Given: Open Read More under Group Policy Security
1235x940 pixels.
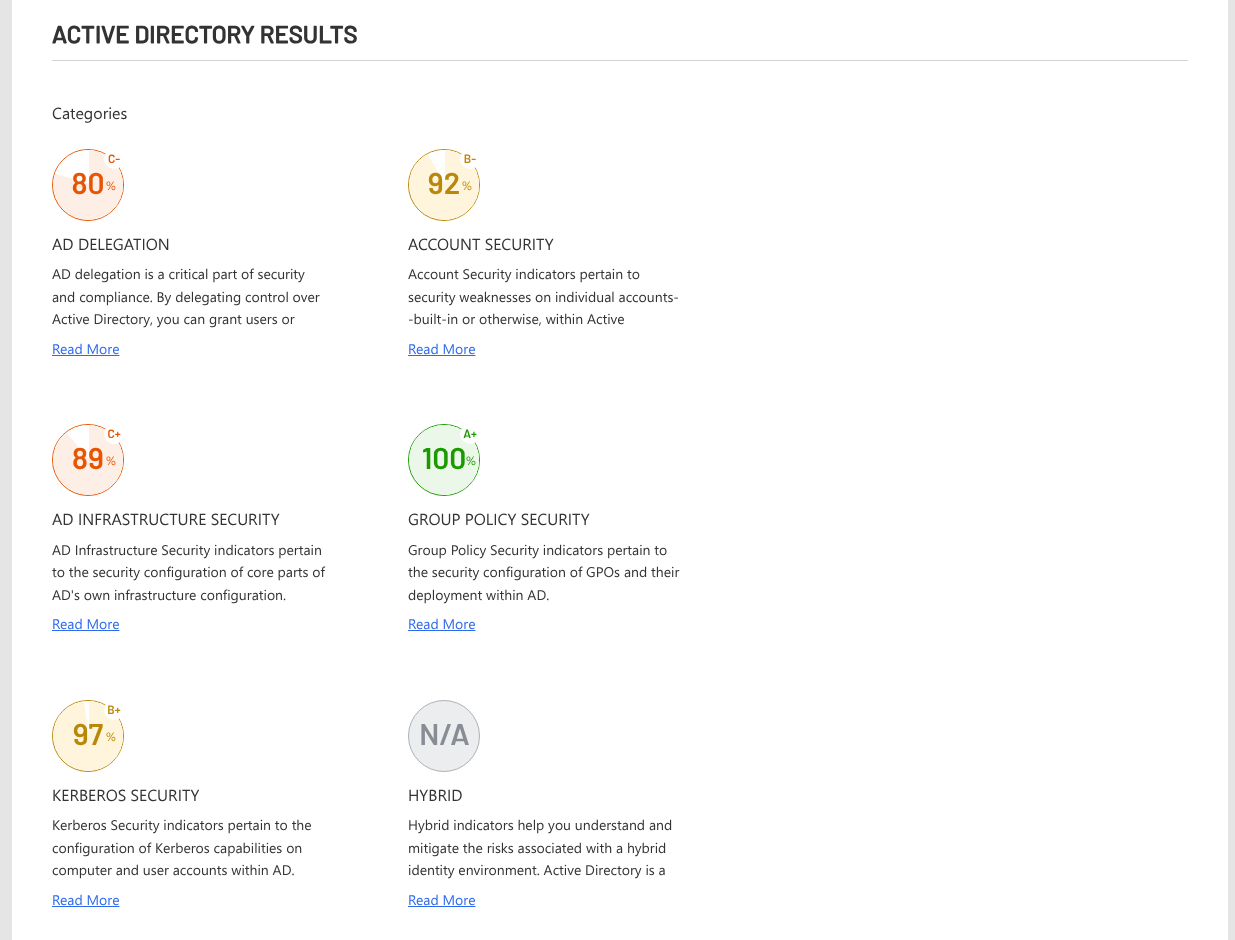Looking at the screenshot, I should (442, 624).
